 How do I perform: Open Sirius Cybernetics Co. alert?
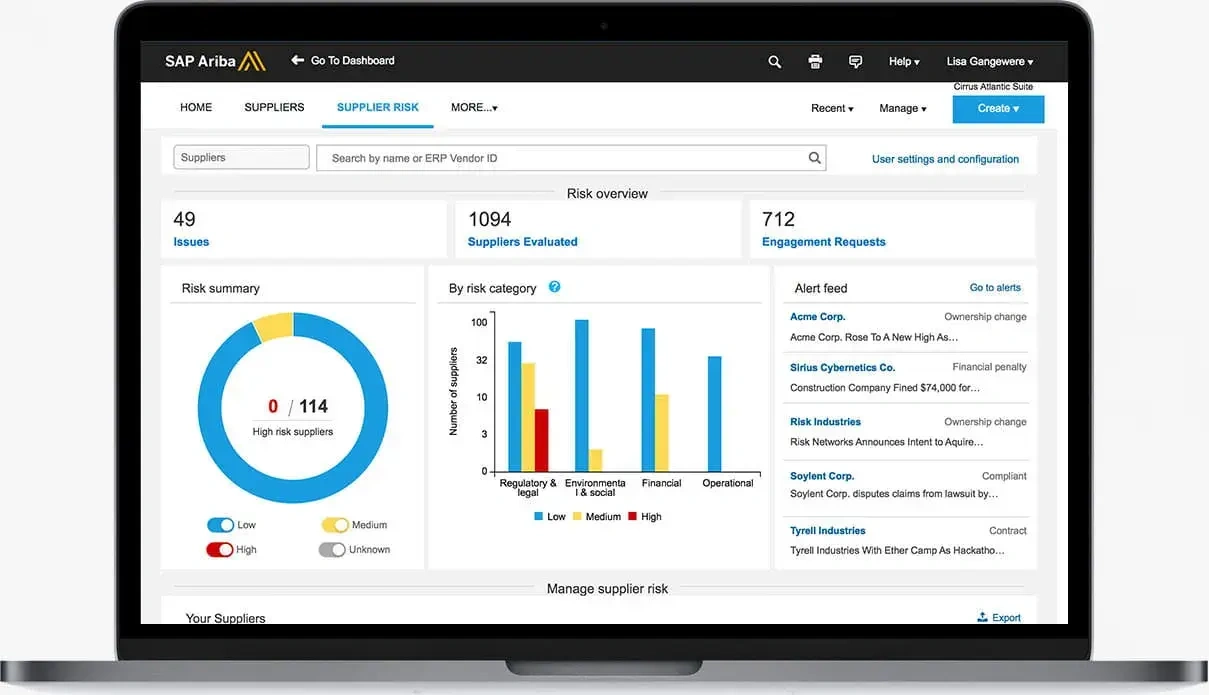pyautogui.click(x=842, y=367)
